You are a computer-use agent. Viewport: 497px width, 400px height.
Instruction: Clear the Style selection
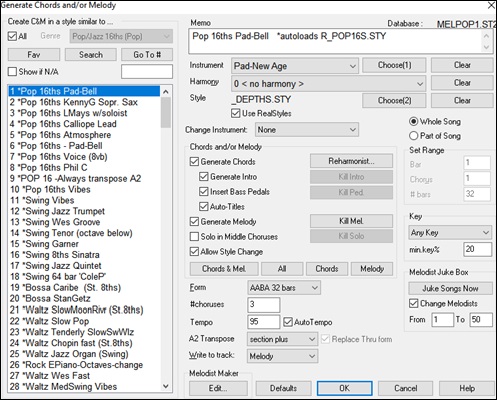pyautogui.click(x=462, y=100)
